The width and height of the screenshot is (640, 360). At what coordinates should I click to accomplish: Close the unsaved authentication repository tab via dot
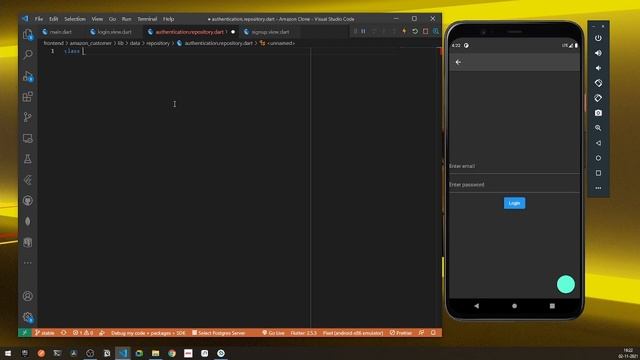pyautogui.click(x=233, y=32)
